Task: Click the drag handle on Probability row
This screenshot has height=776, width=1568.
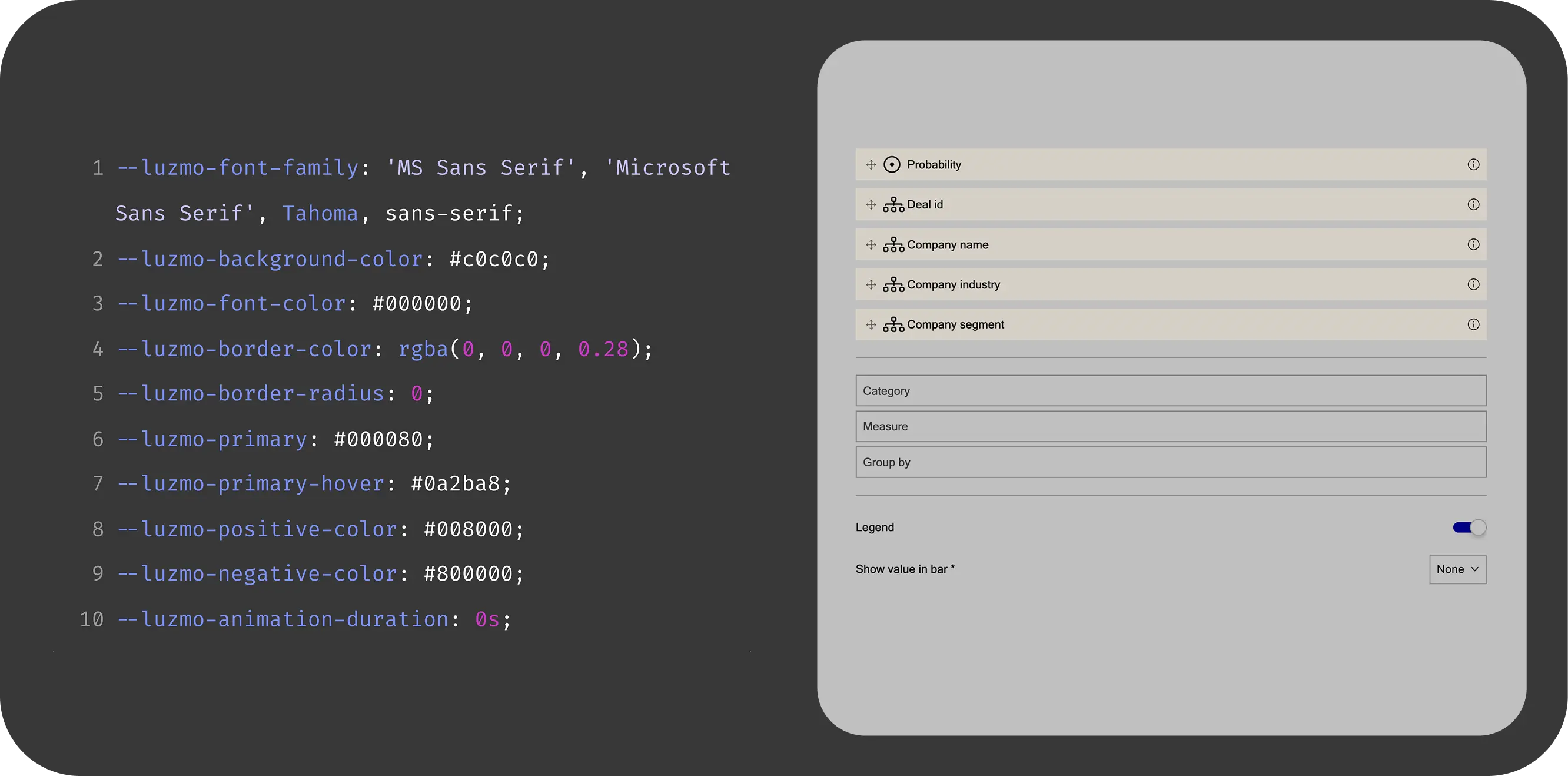Action: point(871,164)
